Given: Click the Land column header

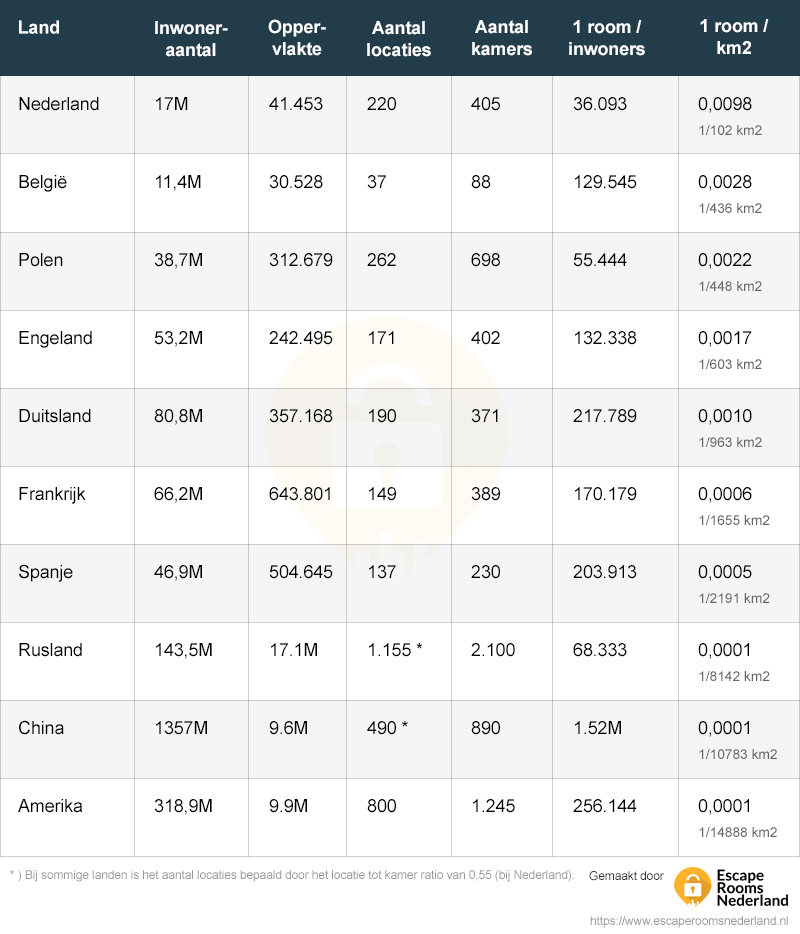Looking at the screenshot, I should point(39,27).
